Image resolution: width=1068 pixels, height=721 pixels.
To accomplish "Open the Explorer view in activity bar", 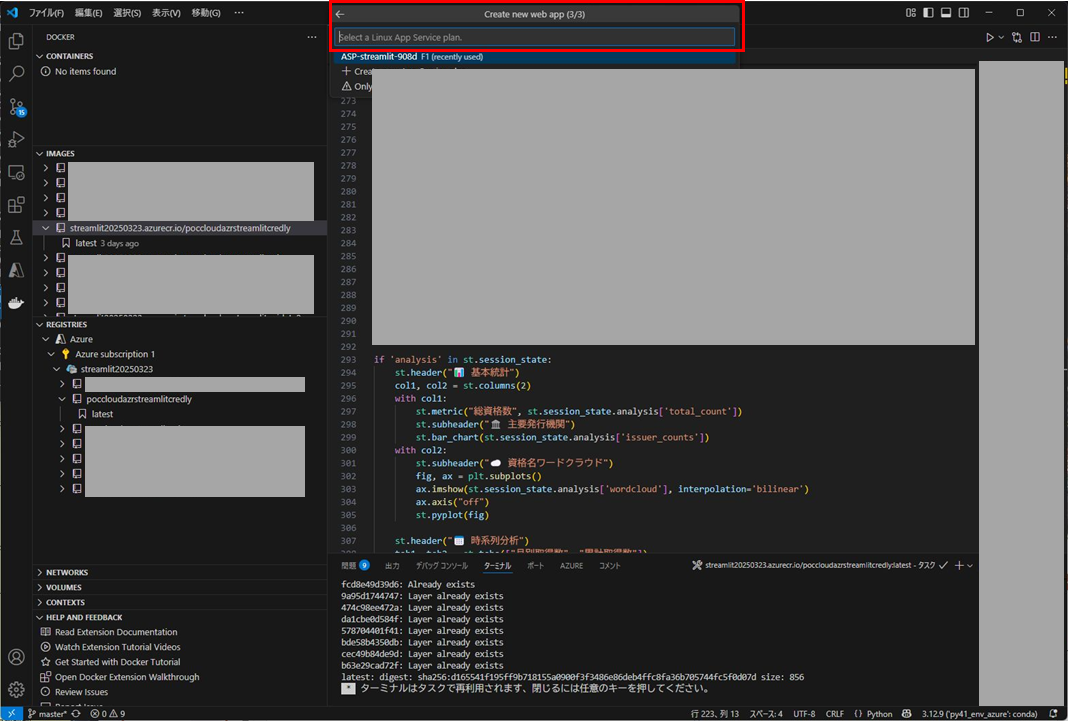I will [16, 42].
